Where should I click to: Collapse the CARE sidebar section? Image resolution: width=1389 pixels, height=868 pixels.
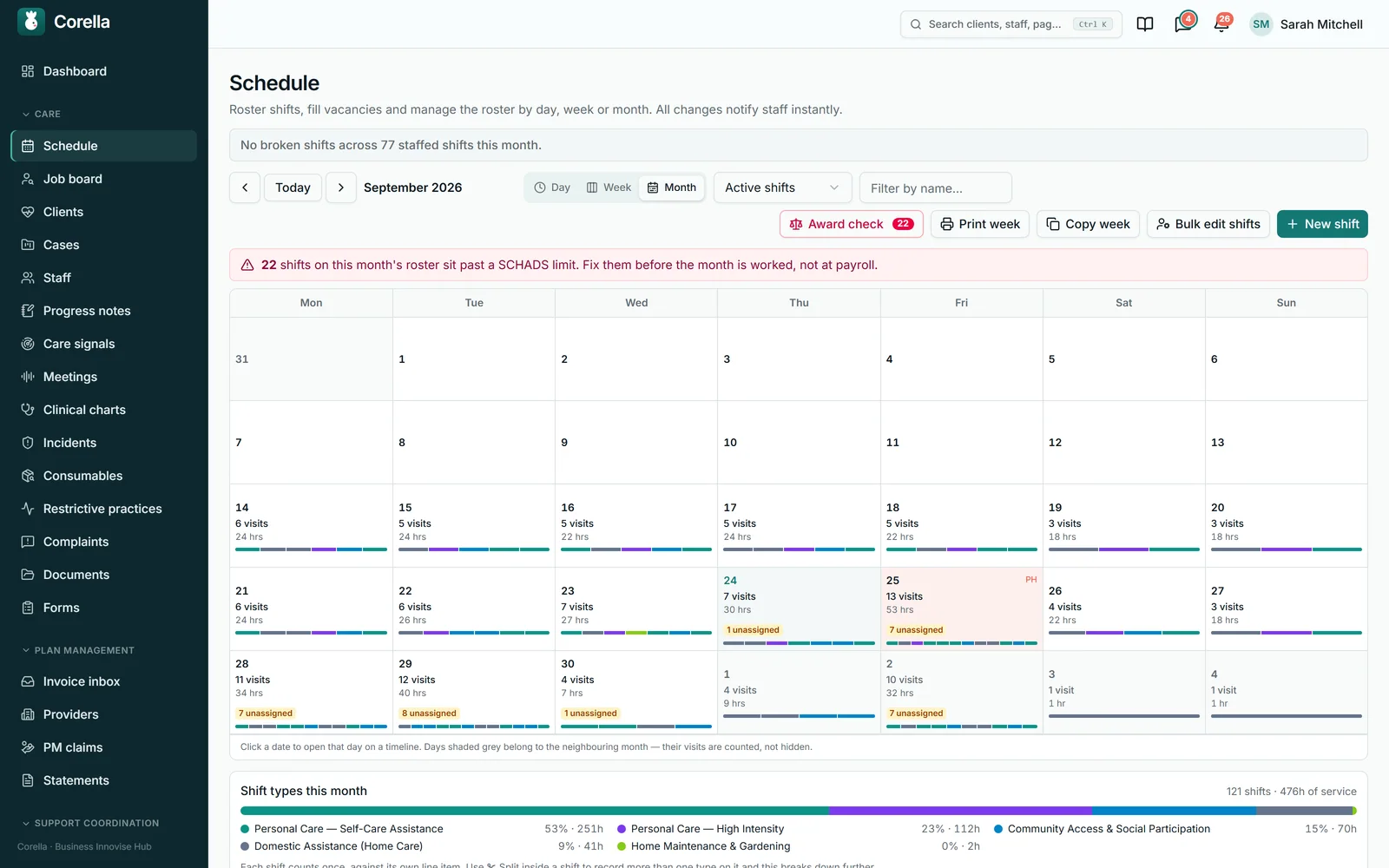point(42,114)
